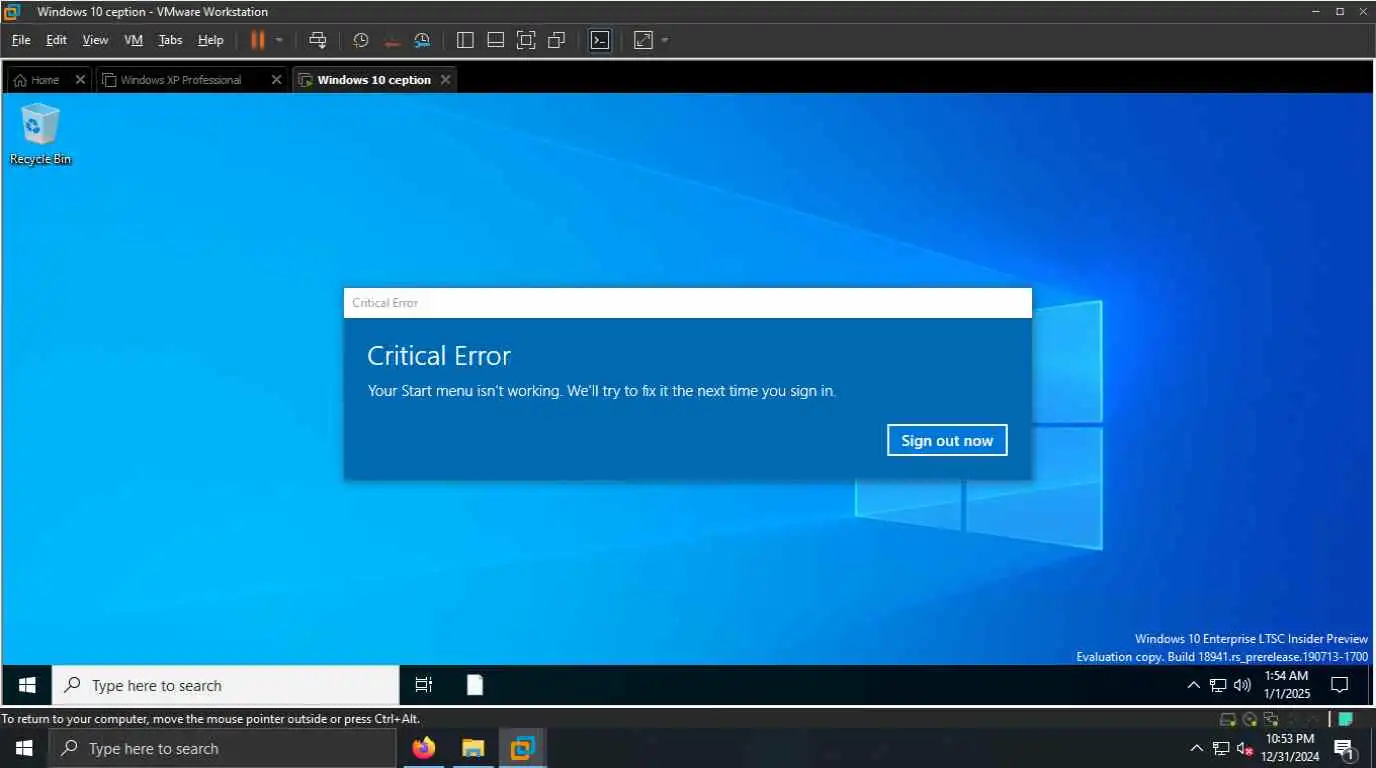Open the guest volume tray icon
1376x768 pixels.
pos(1242,685)
